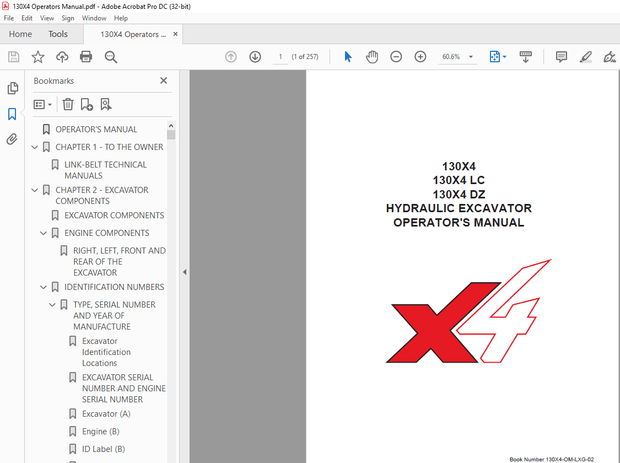
Task: Open the EXCAVATOR COMPONENTS sub-bookmark
Action: coord(114,215)
